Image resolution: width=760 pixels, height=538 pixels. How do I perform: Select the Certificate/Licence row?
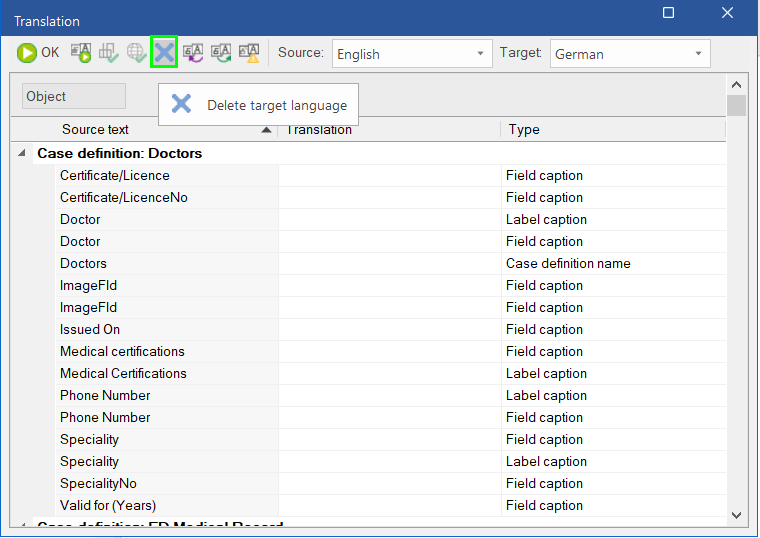pyautogui.click(x=391, y=175)
